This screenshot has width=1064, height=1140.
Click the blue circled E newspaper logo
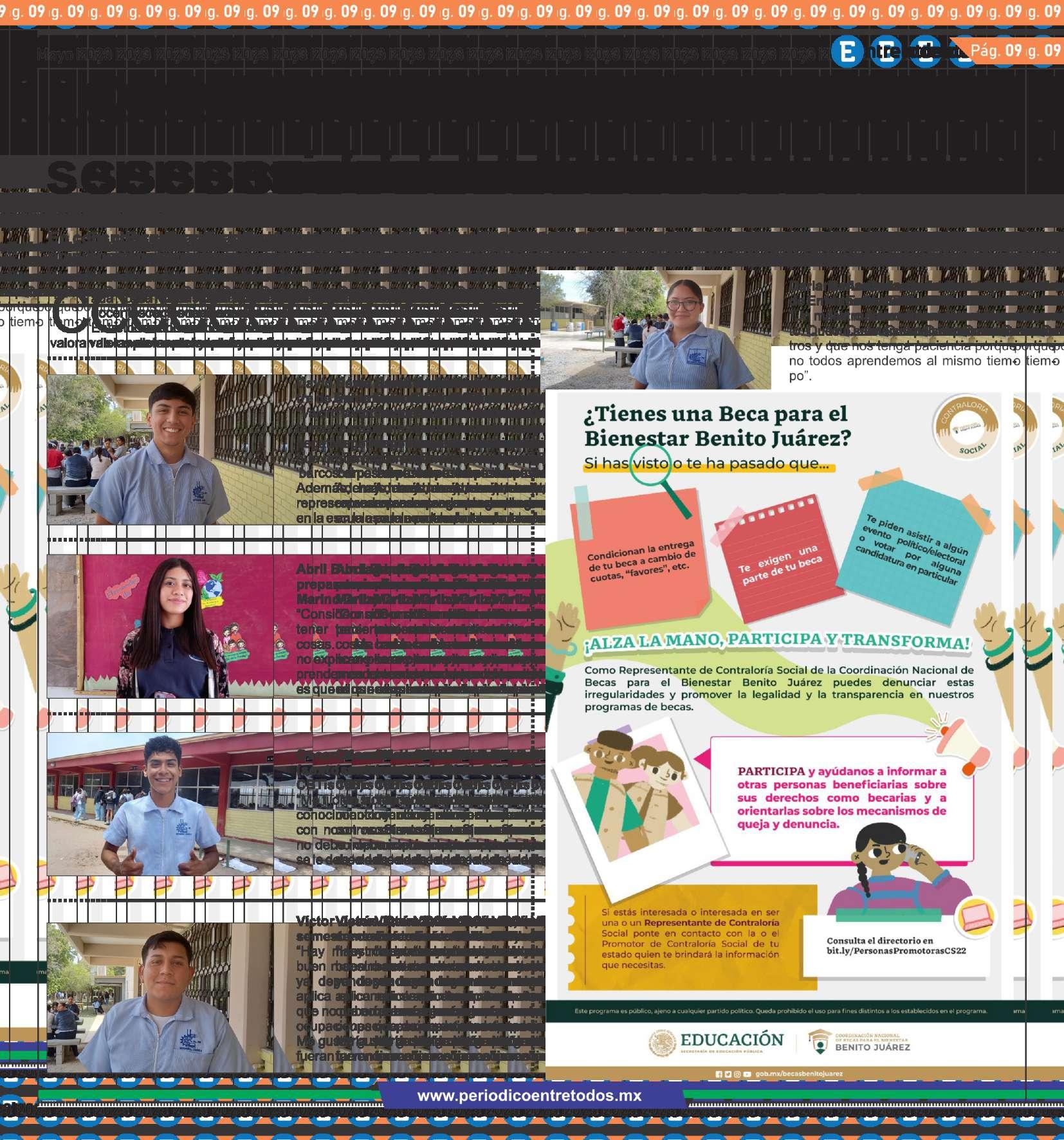(847, 50)
